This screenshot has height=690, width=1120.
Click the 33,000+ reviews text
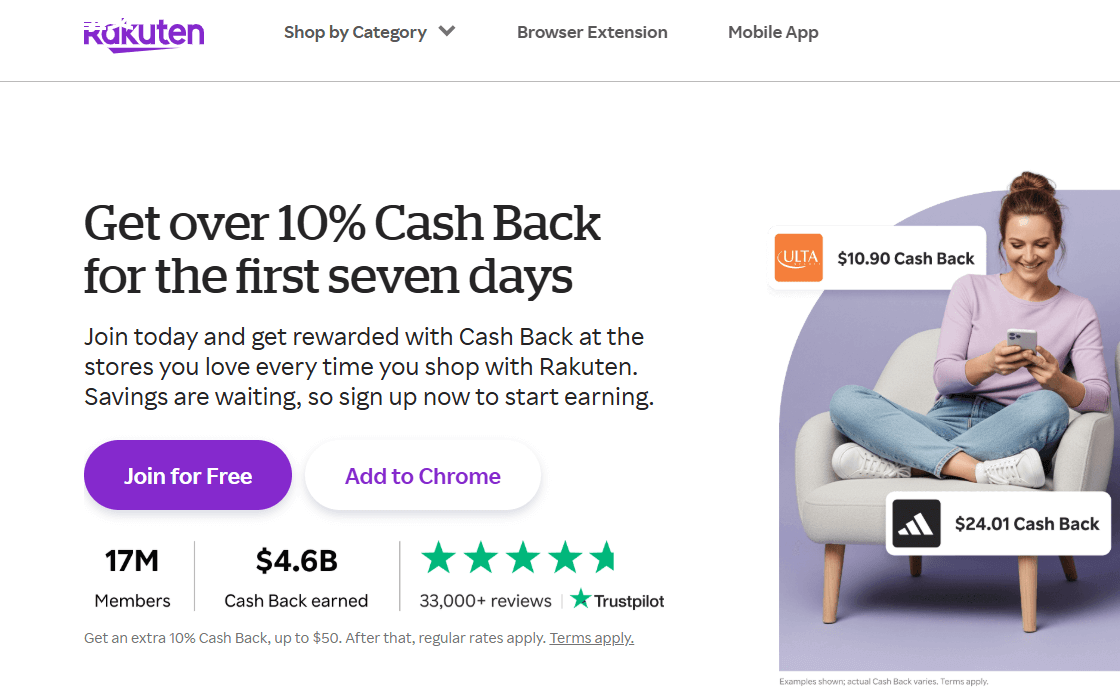(x=486, y=601)
